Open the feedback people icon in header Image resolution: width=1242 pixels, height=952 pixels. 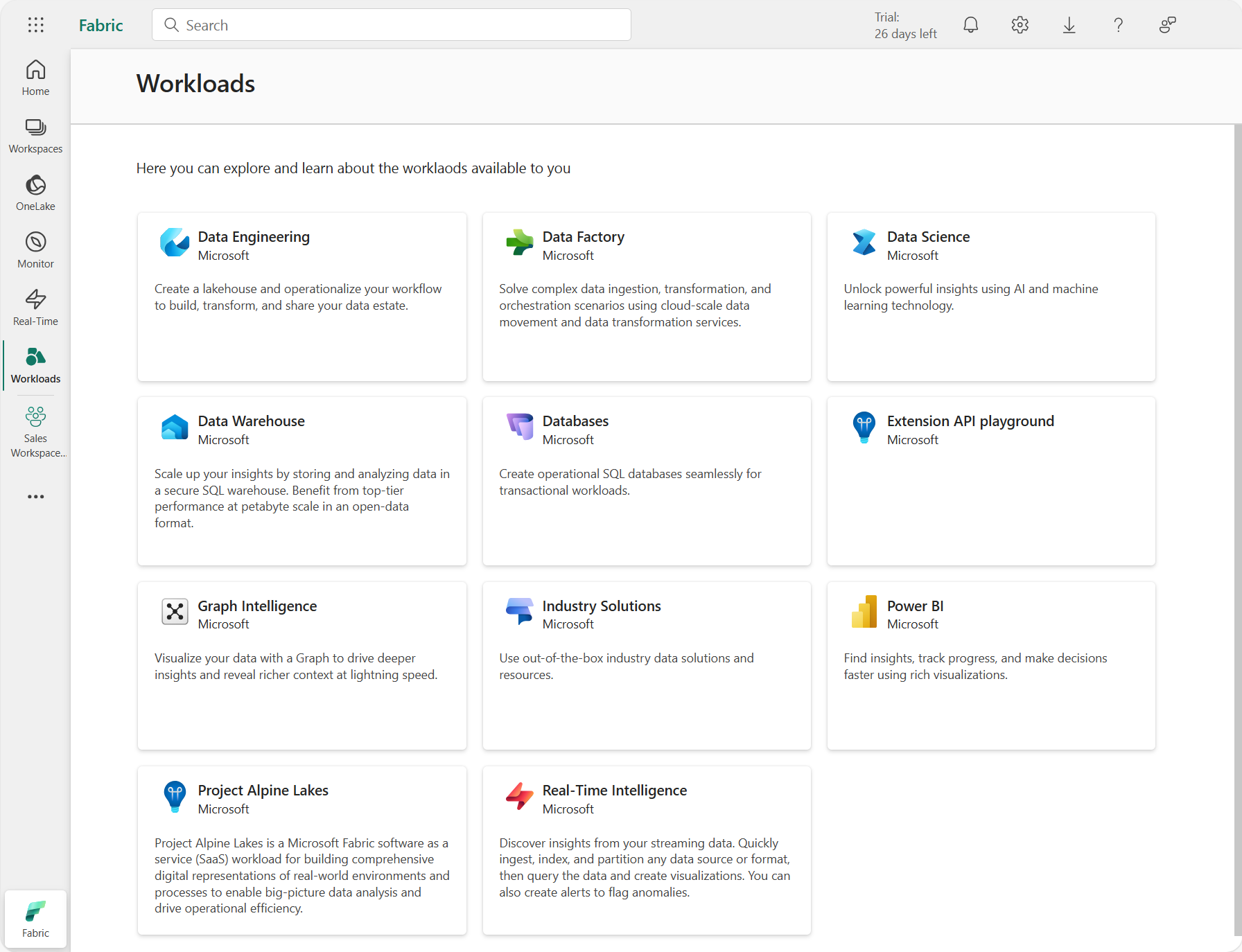click(1168, 25)
